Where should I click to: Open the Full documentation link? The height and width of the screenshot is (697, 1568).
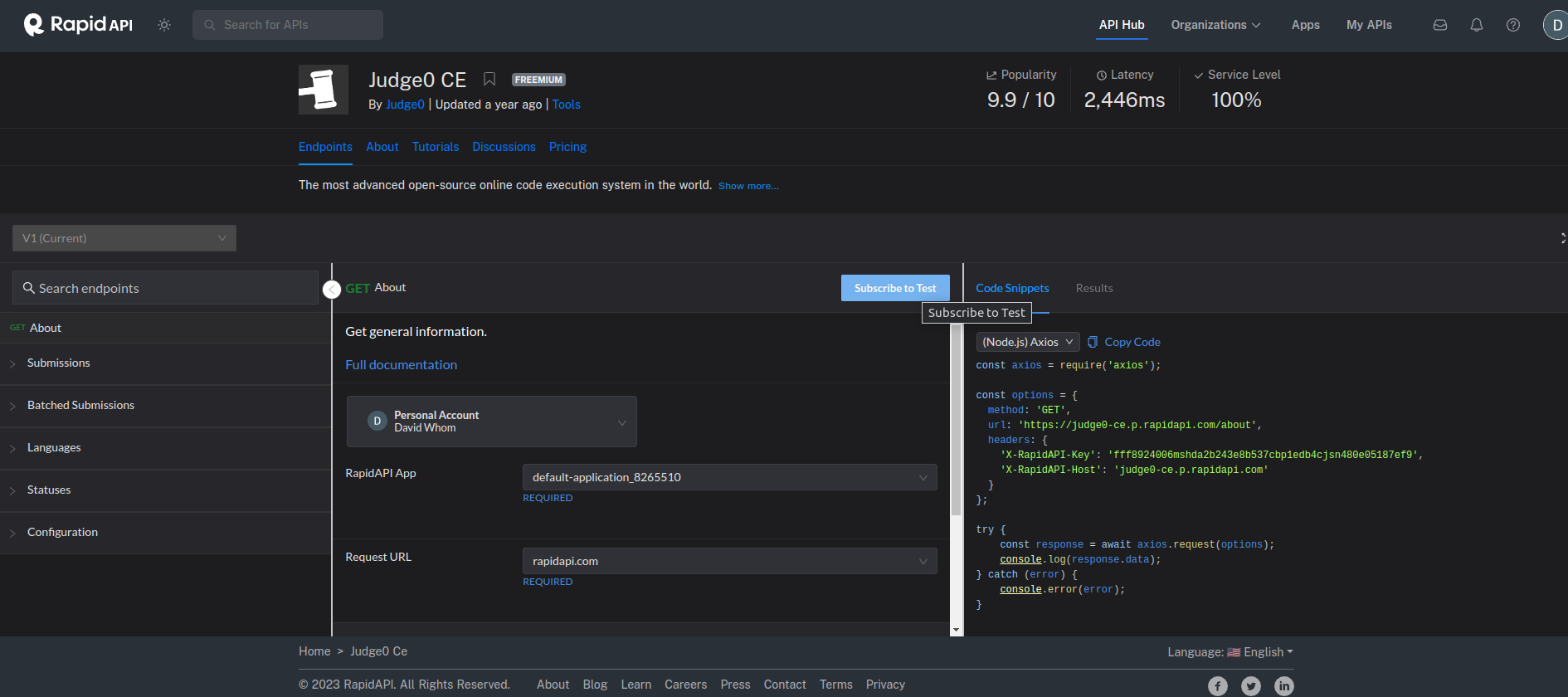click(401, 365)
